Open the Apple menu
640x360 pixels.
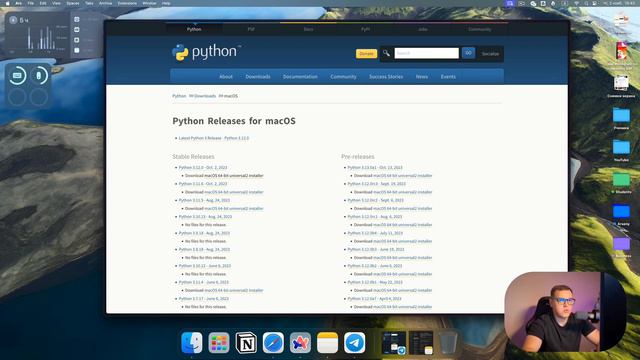tap(7, 3)
